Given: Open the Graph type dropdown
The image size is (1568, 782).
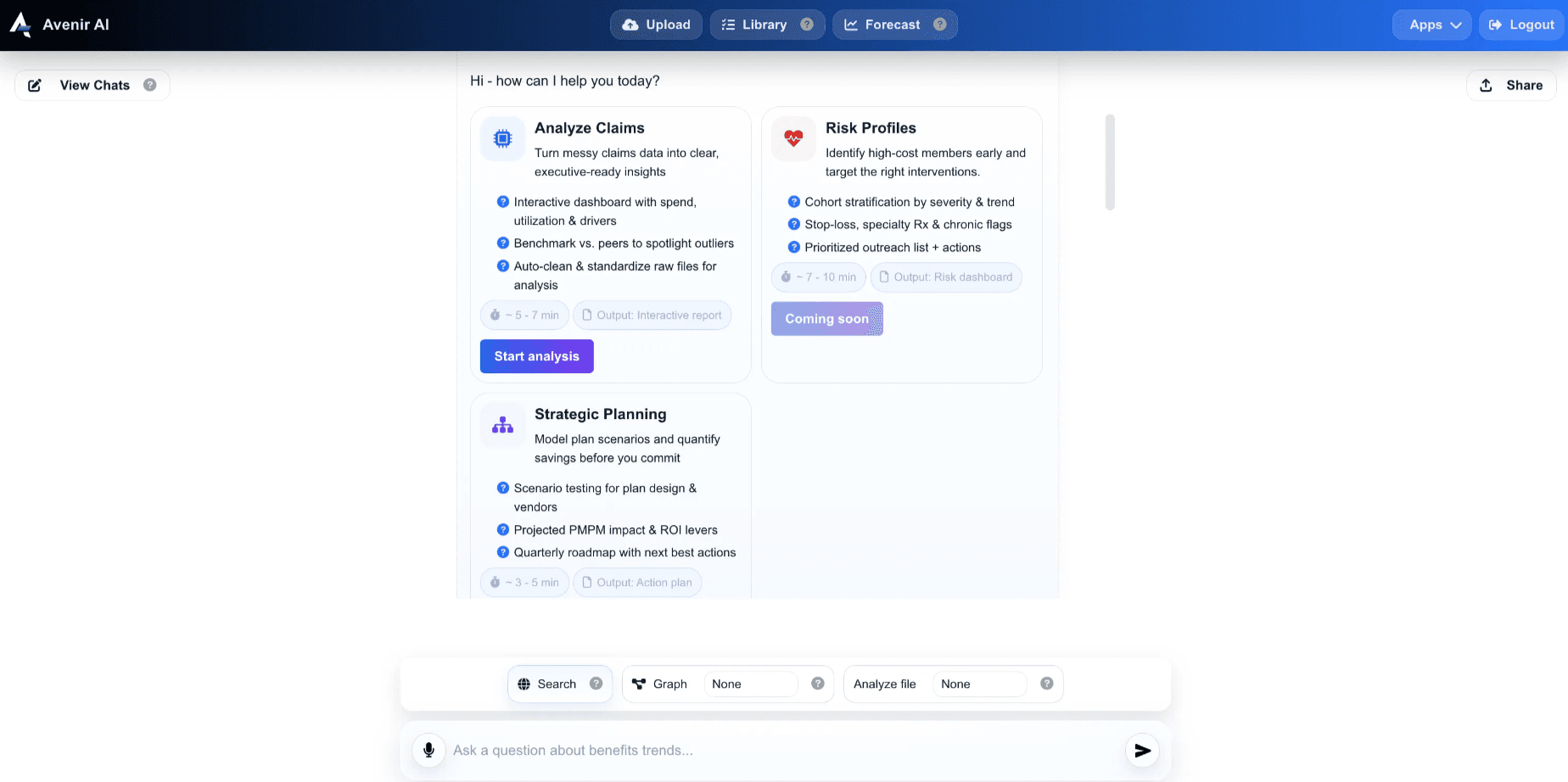Looking at the screenshot, I should pos(750,684).
